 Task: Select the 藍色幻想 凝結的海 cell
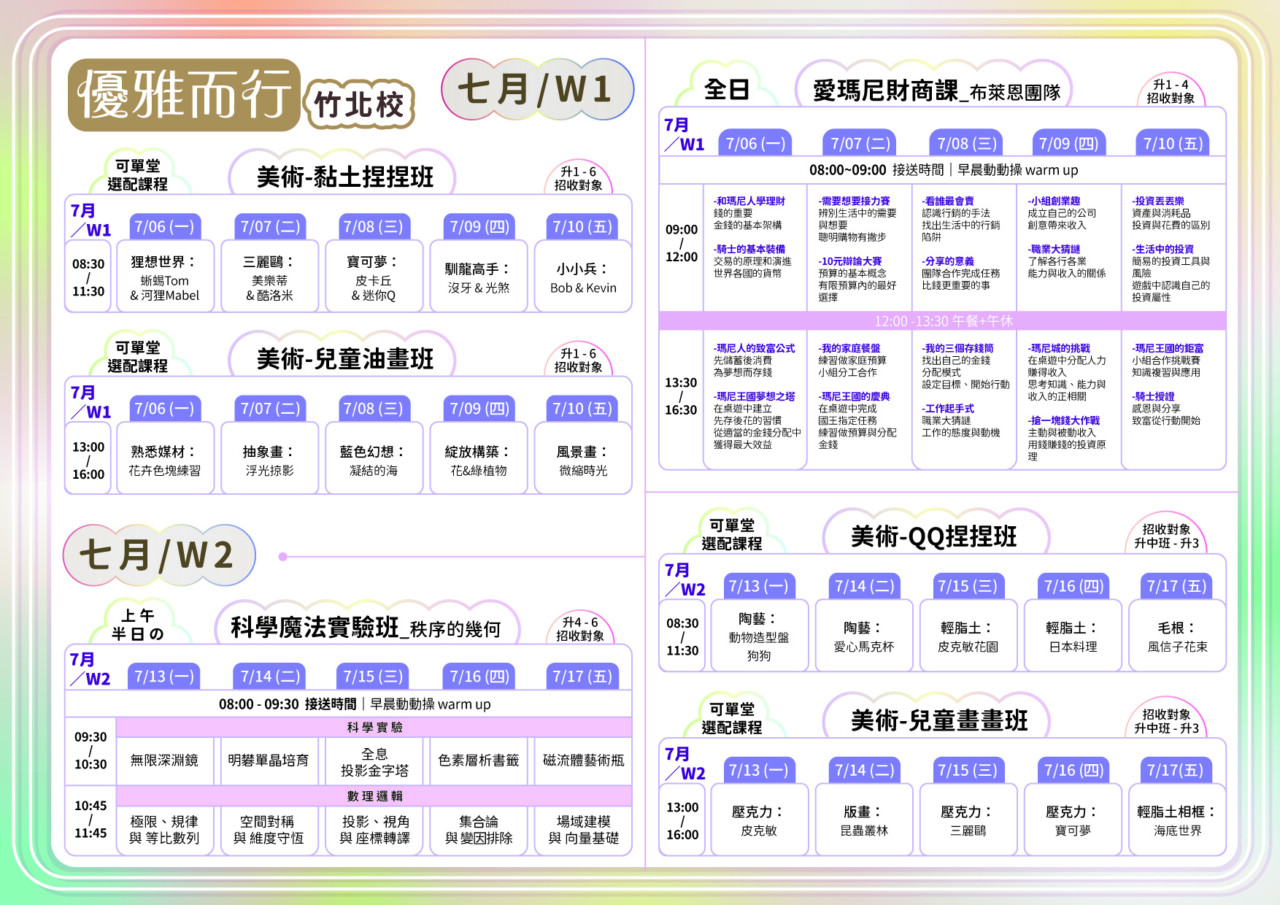(373, 460)
